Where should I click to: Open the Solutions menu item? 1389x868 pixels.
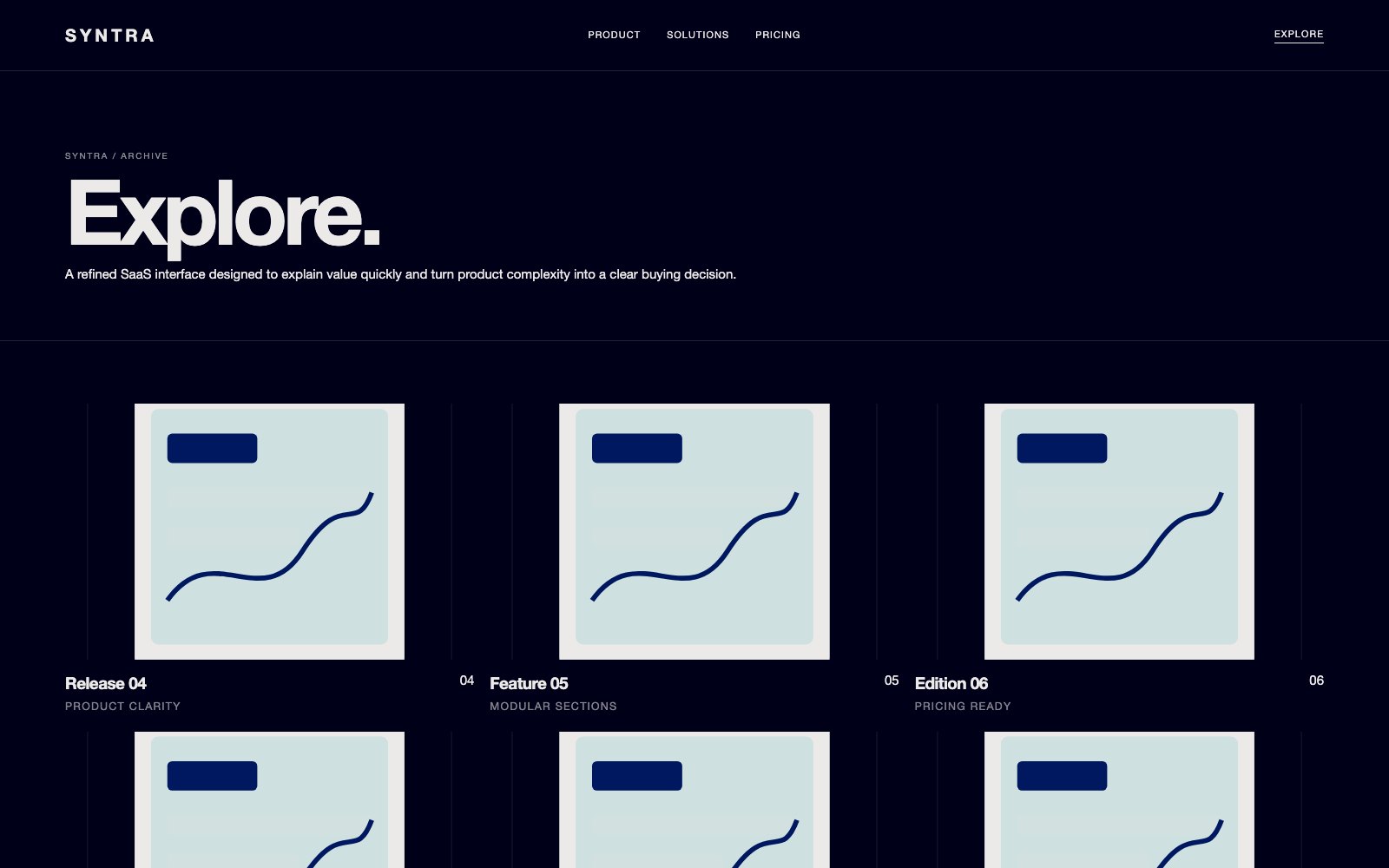coord(698,35)
